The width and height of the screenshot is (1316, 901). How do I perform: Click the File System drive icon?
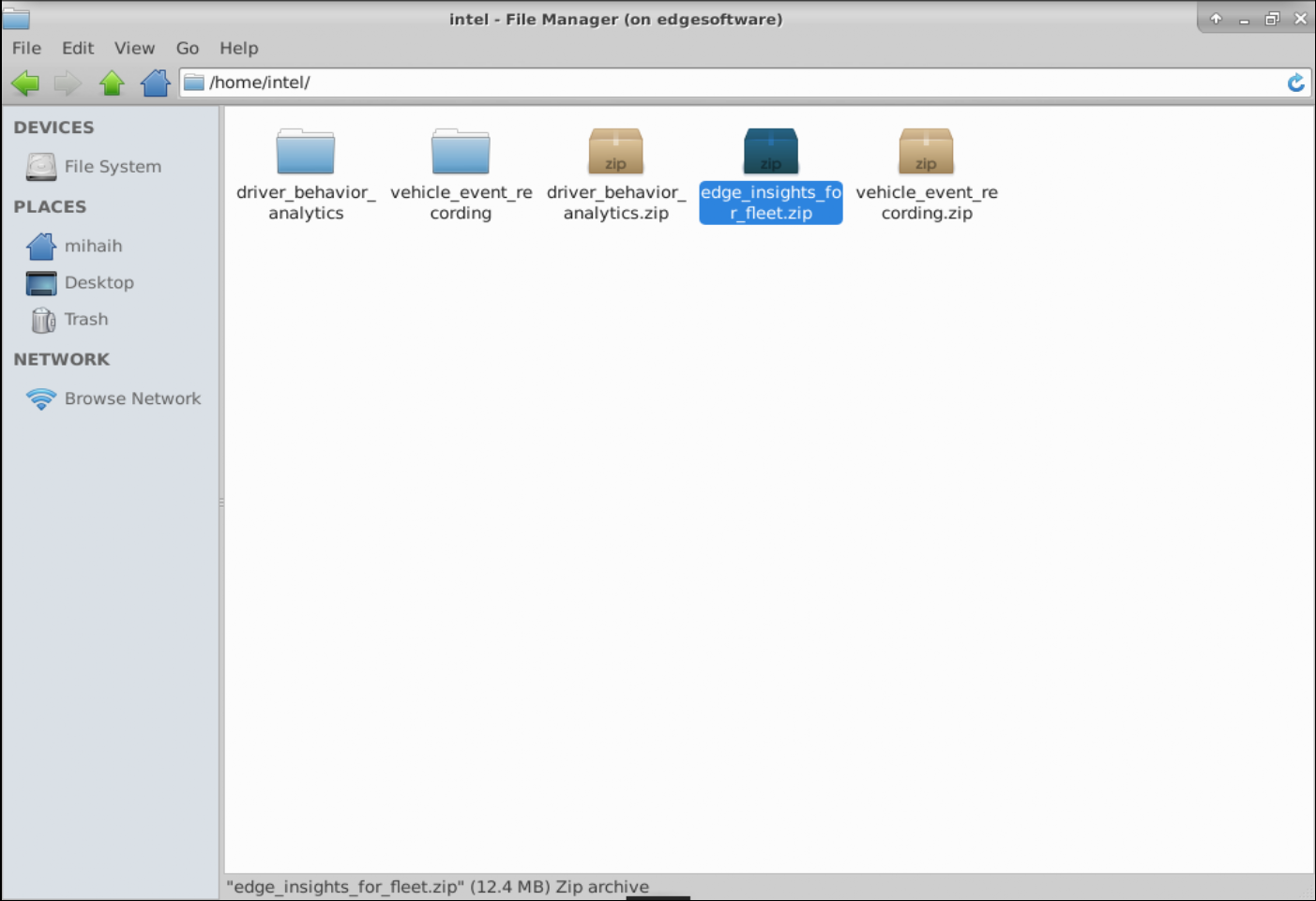point(41,167)
